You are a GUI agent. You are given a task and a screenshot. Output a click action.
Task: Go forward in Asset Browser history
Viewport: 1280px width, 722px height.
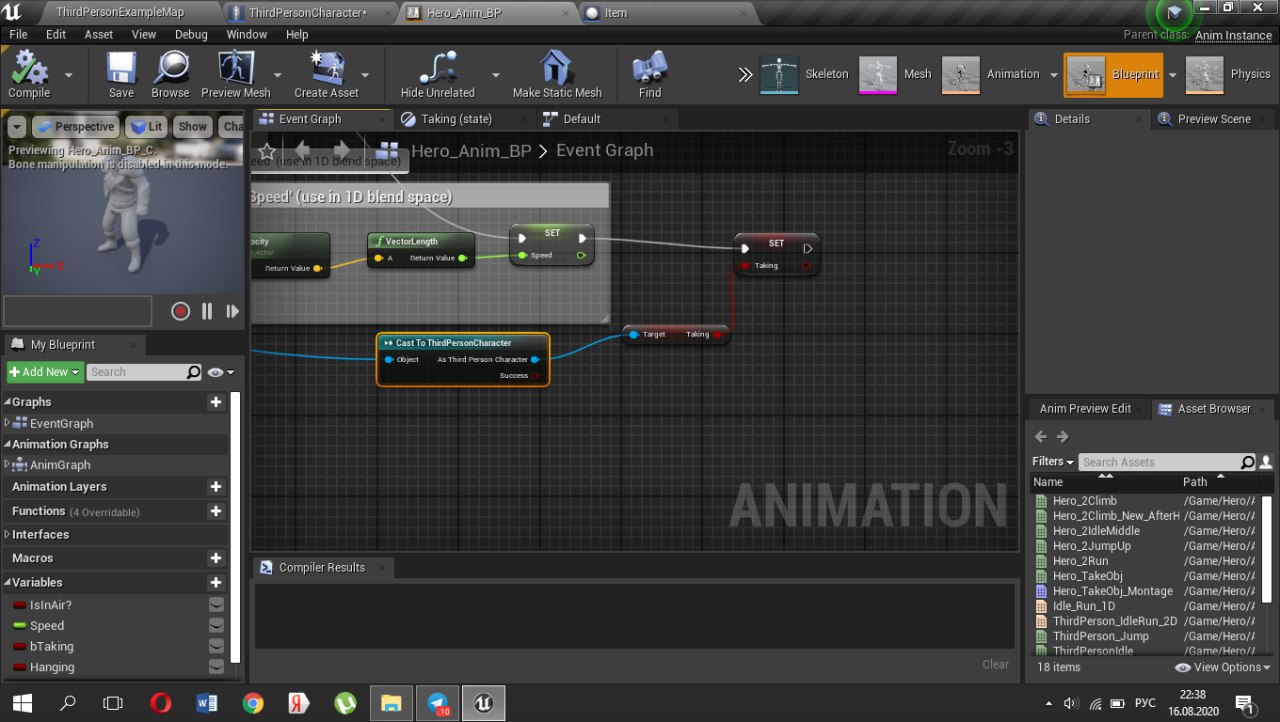[x=1063, y=437]
